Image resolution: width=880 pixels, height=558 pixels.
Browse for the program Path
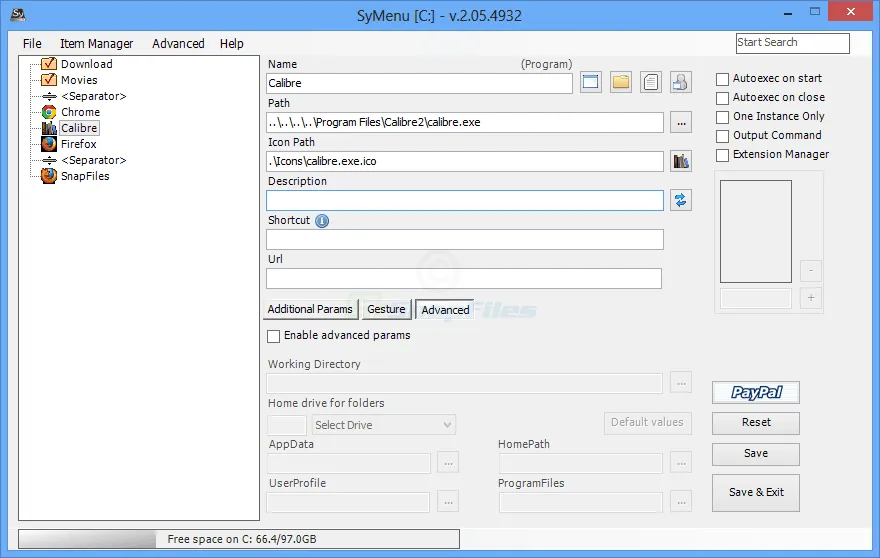[x=681, y=122]
